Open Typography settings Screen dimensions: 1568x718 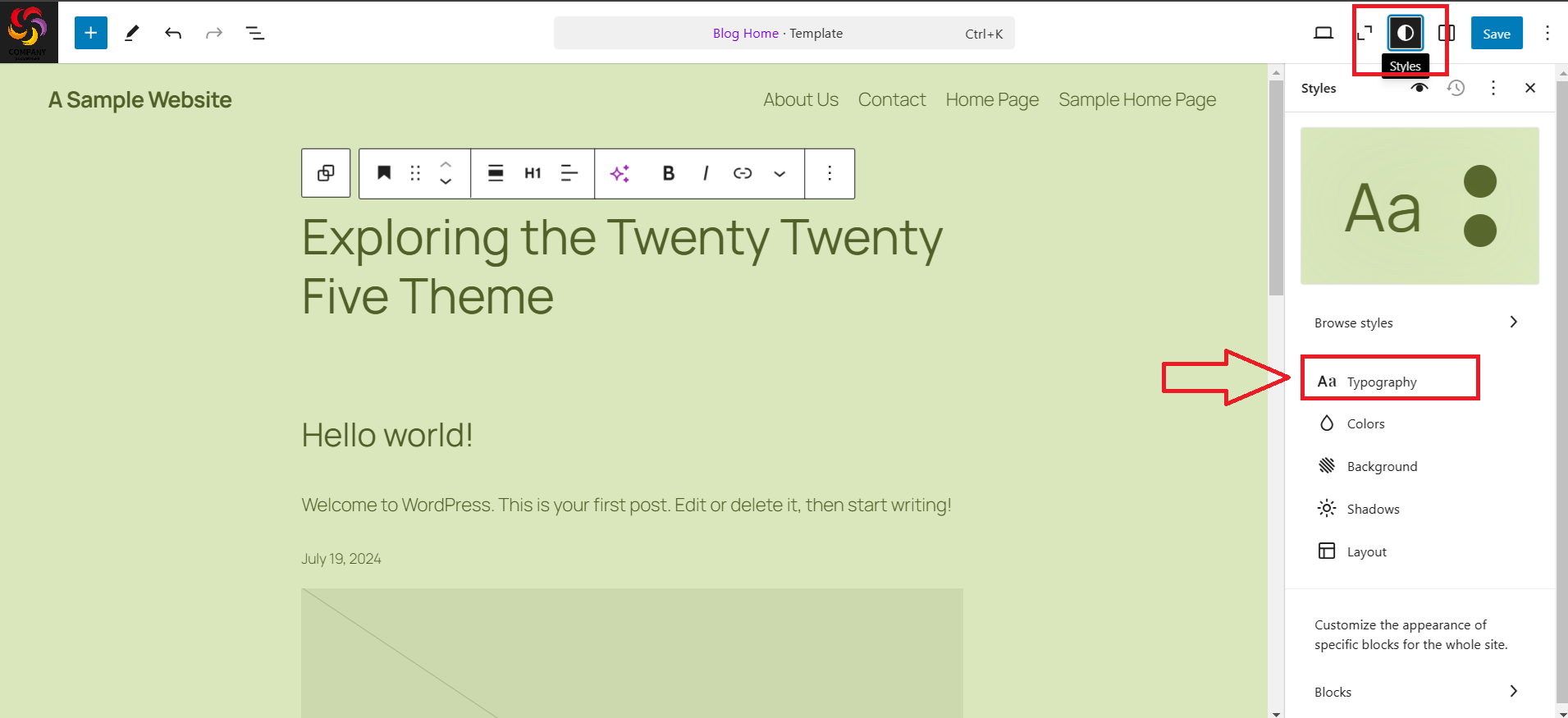(x=1419, y=382)
